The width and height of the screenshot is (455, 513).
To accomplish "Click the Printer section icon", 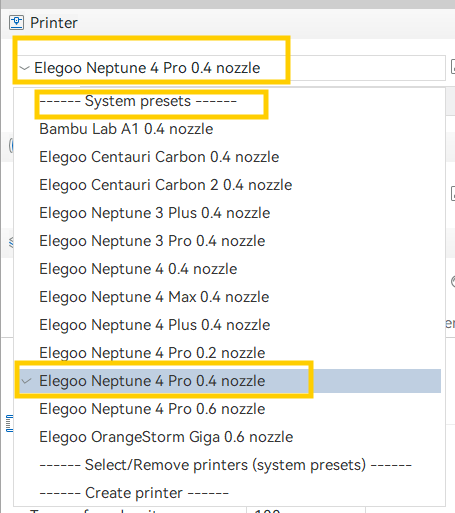I will point(16,23).
